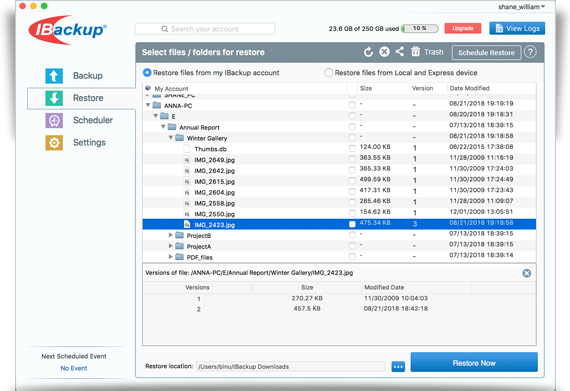570x391 pixels.
Task: Click the Thumbs.db file icon
Action: pos(187,149)
